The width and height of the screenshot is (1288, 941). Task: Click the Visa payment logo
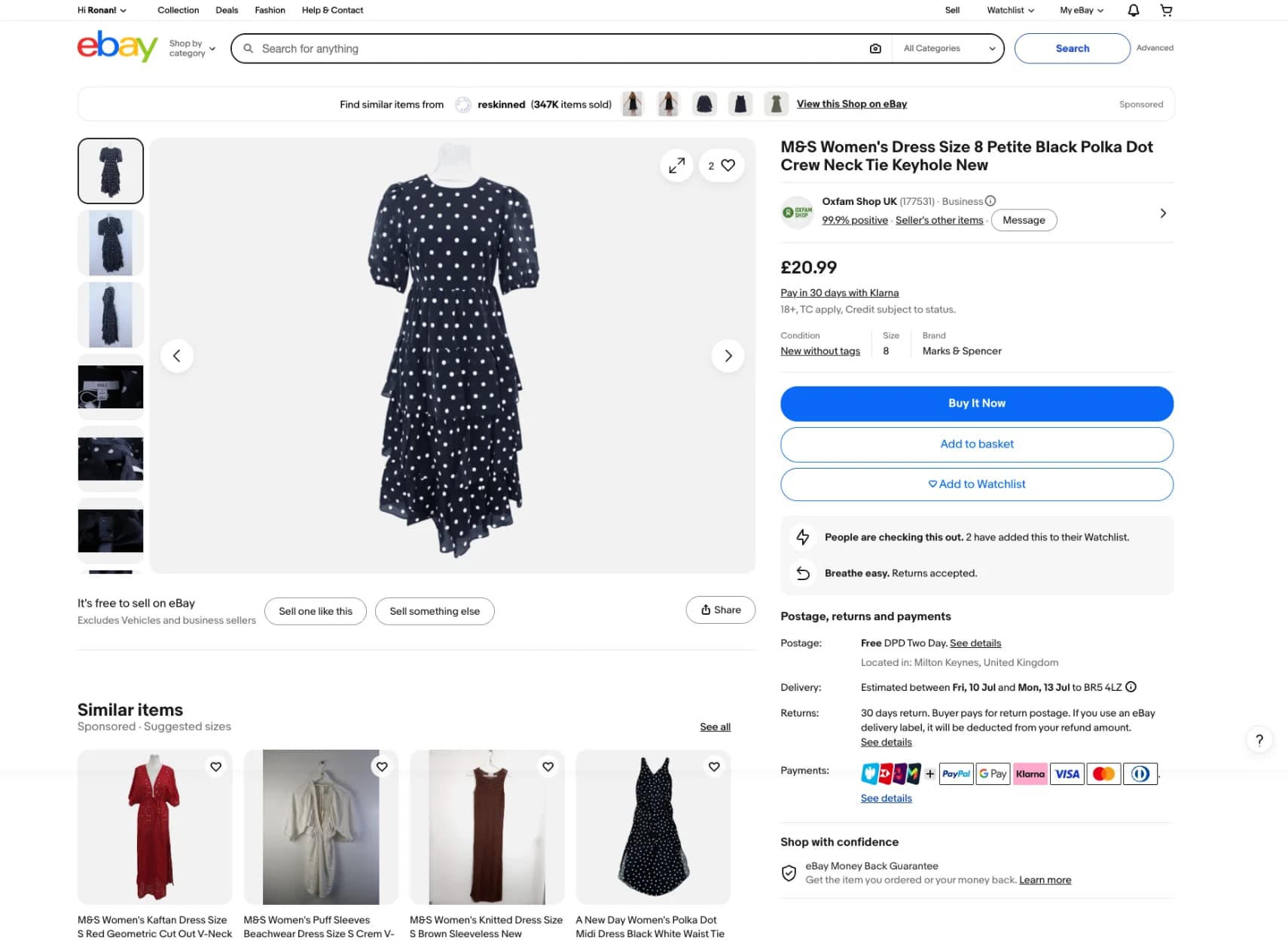tap(1067, 774)
